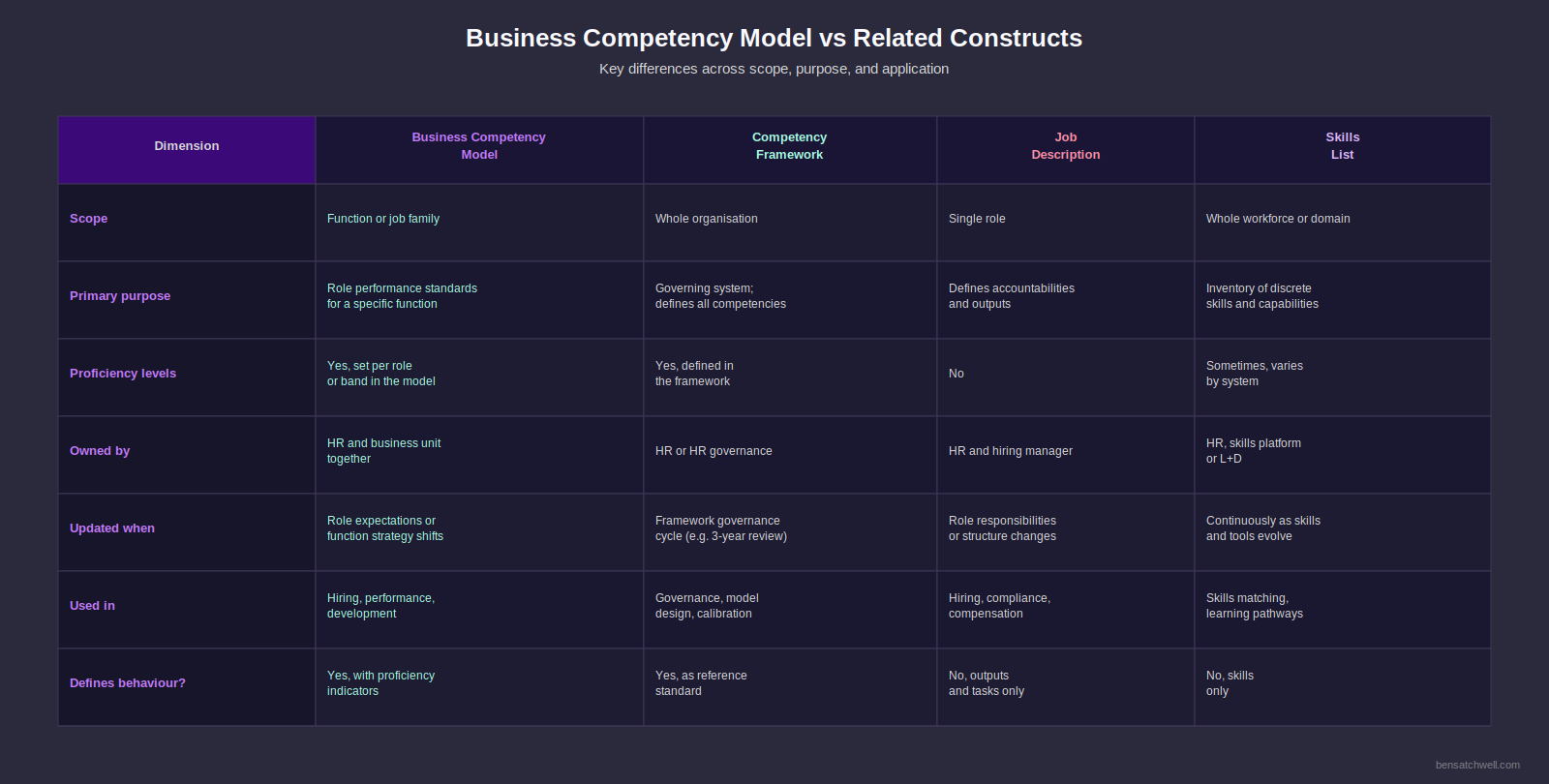Image resolution: width=1549 pixels, height=784 pixels.
Task: Select the 'No, skills only' cell
Action: (x=1343, y=687)
